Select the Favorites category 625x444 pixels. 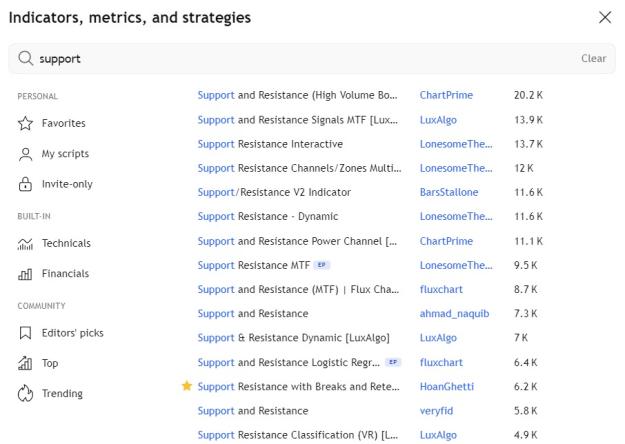pyautogui.click(x=64, y=123)
